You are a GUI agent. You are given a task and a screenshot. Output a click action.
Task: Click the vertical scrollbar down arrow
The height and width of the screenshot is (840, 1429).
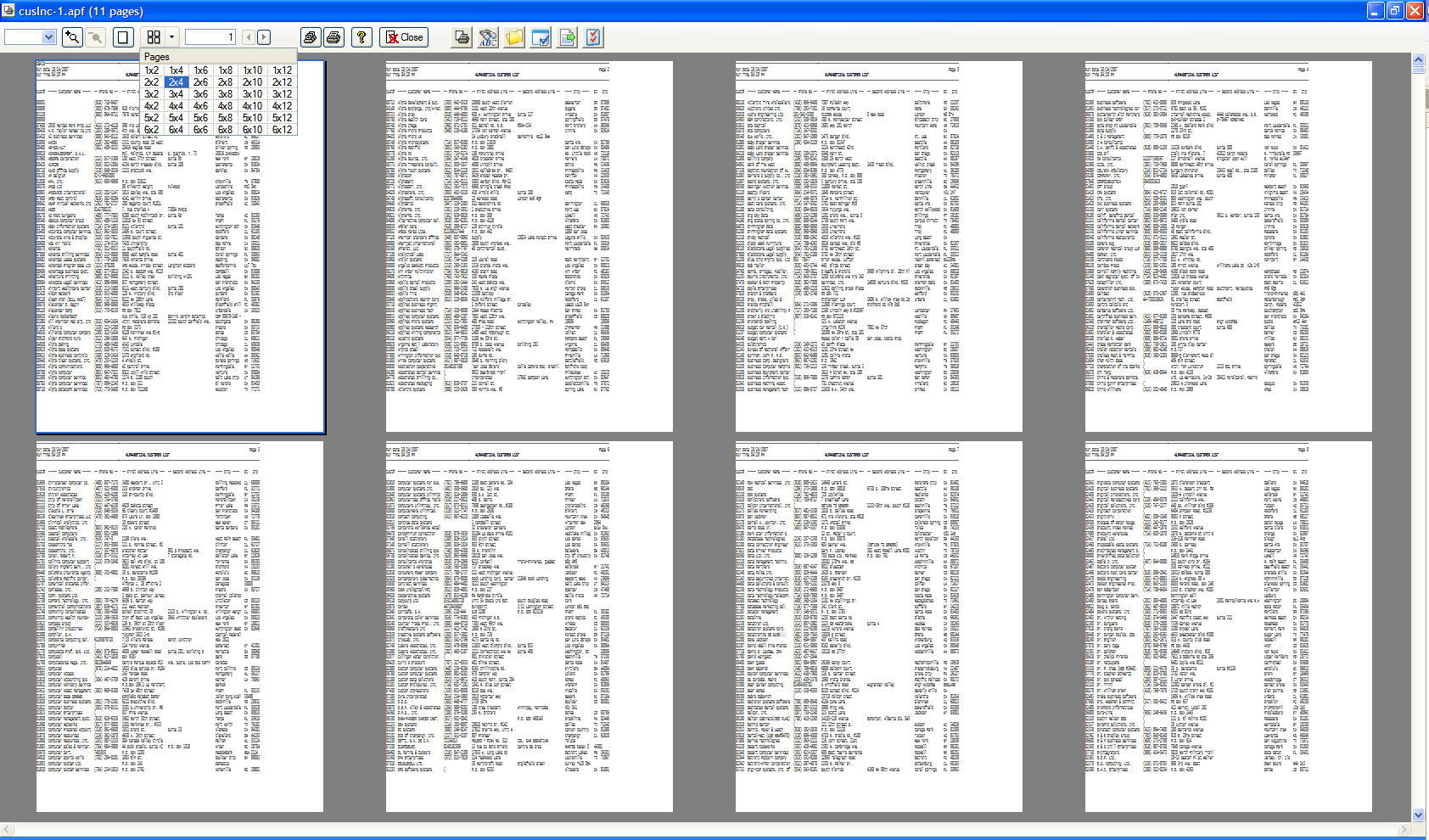pyautogui.click(x=1418, y=815)
